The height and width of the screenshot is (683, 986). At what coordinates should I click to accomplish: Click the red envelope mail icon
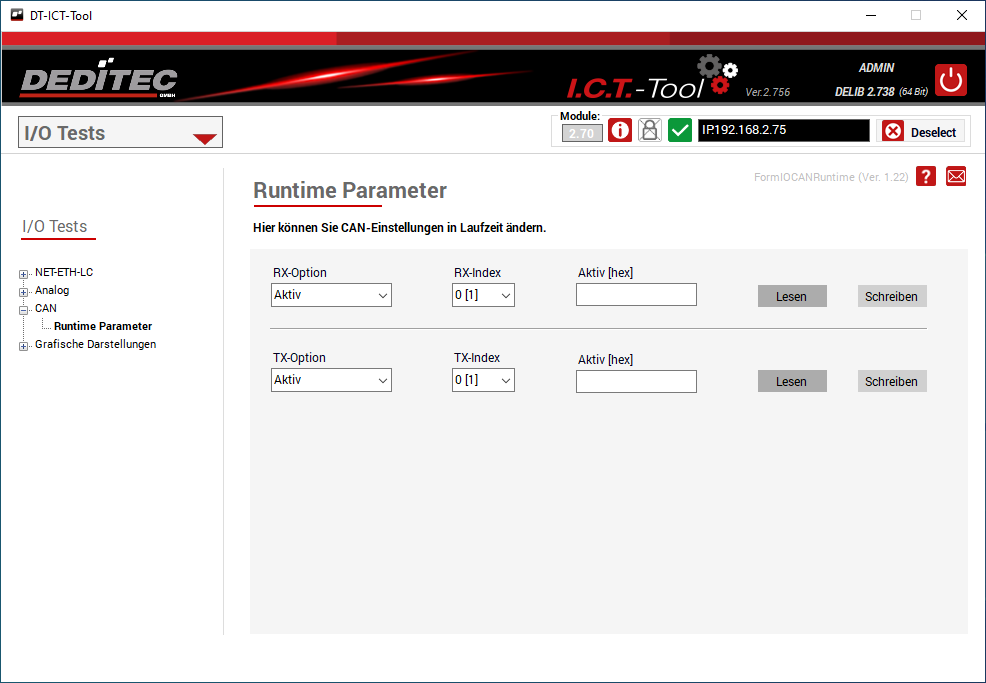(x=956, y=177)
